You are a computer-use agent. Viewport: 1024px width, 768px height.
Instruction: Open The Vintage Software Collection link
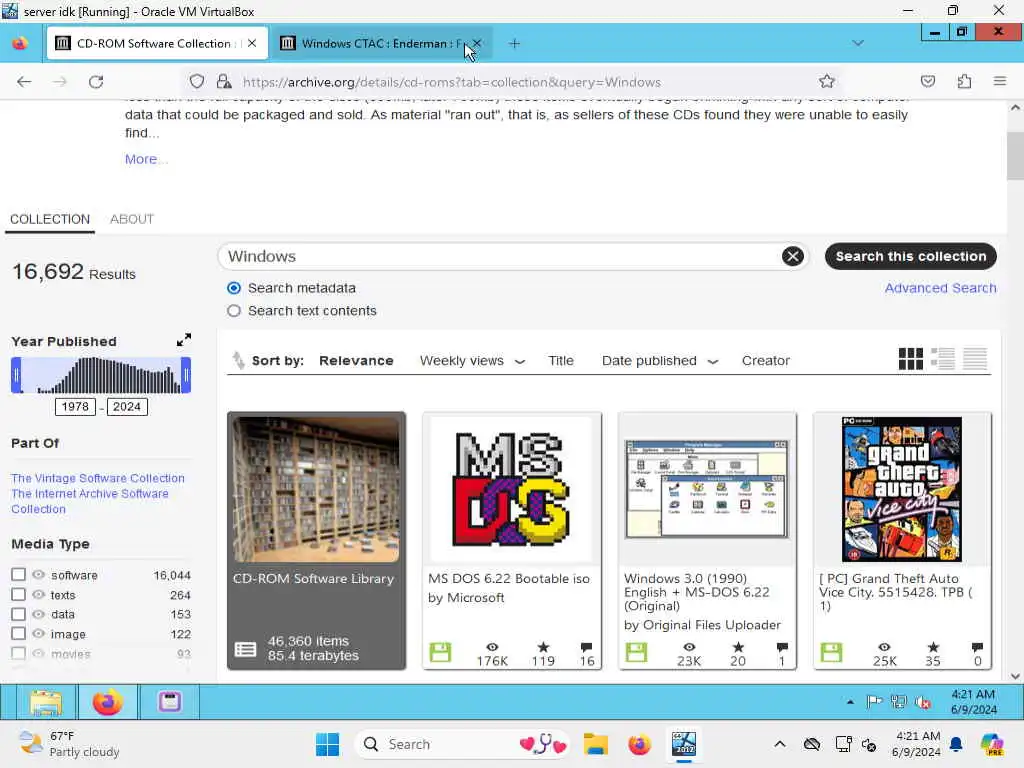pyautogui.click(x=98, y=478)
